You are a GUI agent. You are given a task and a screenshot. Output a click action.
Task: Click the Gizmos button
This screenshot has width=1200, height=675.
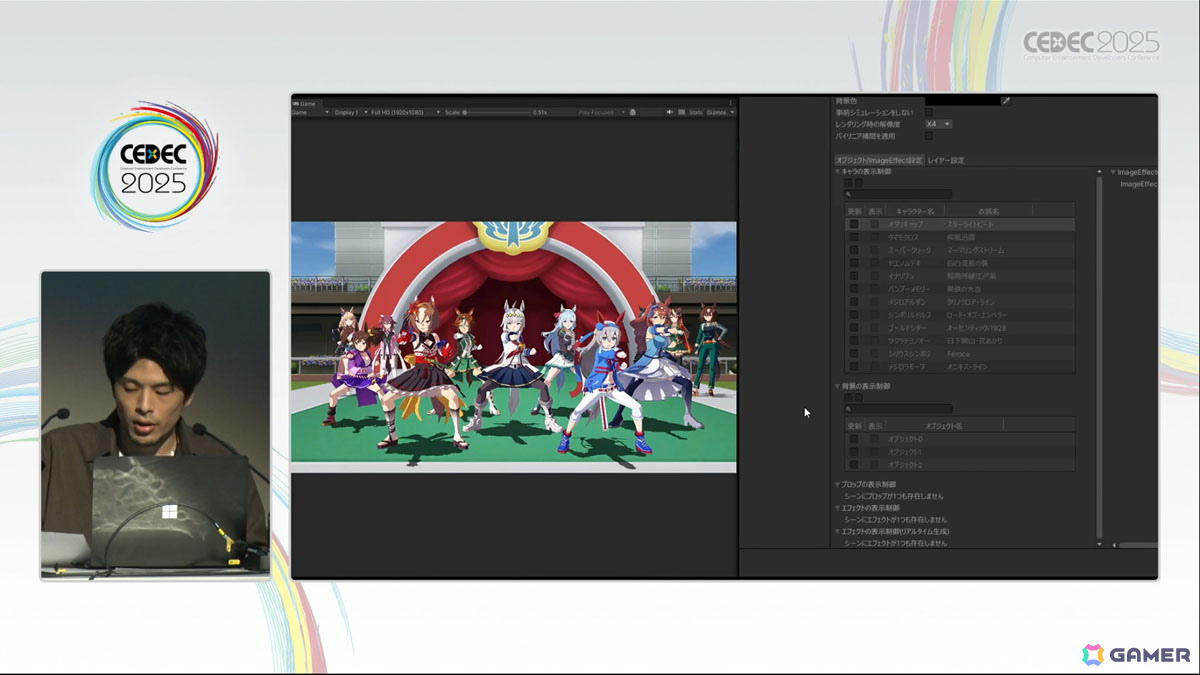[716, 112]
